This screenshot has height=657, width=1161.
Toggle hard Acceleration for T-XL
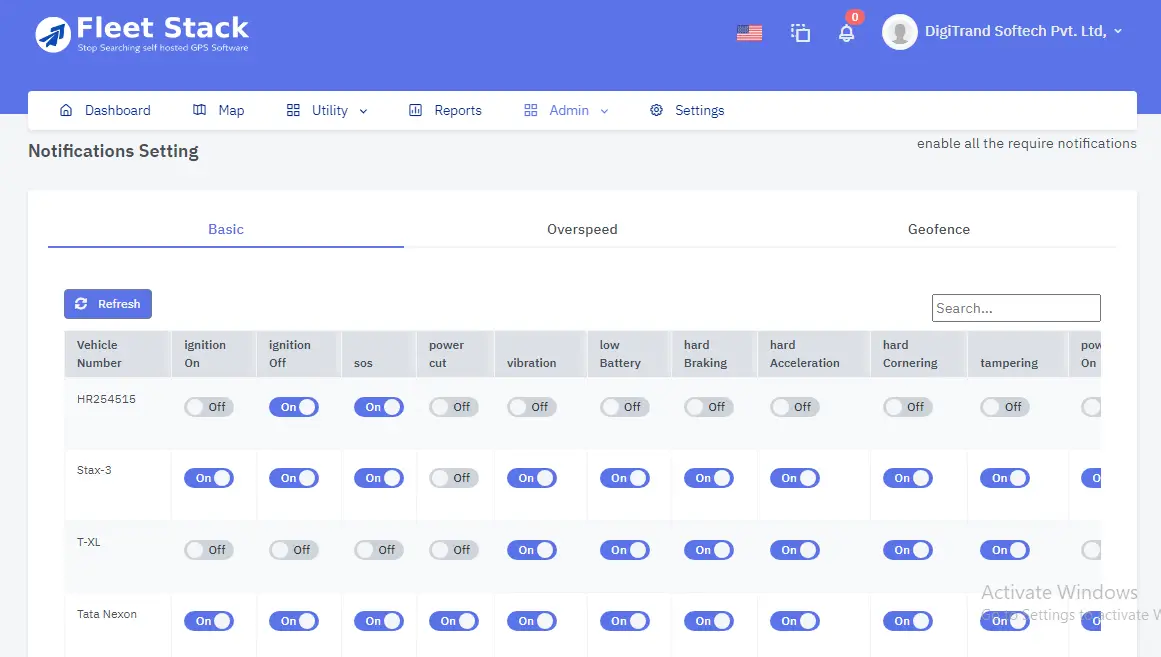795,550
